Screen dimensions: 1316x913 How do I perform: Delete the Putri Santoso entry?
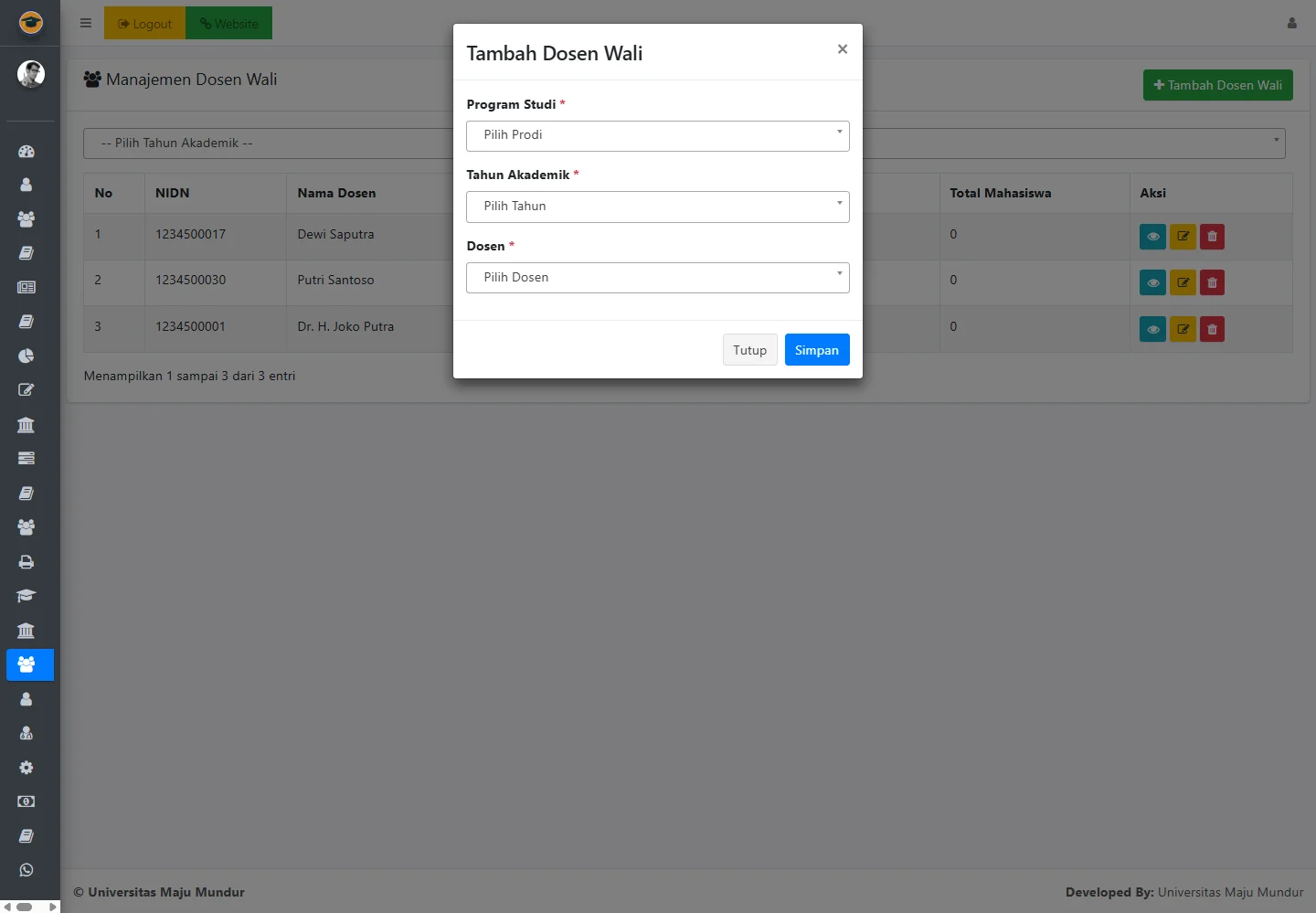coord(1212,282)
